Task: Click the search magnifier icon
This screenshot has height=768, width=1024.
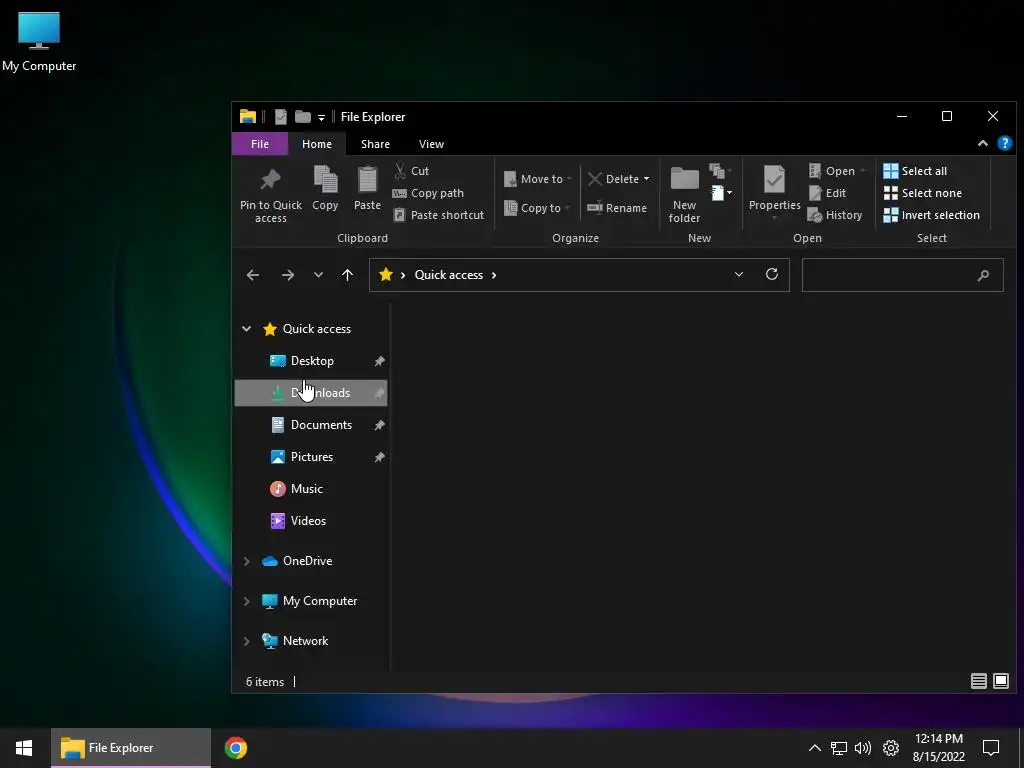Action: pos(983,276)
